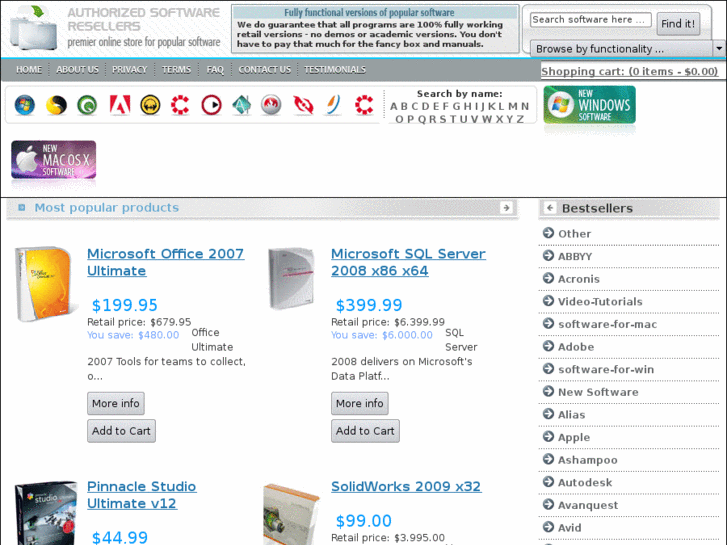727x545 pixels.
Task: Click the arrow icon beside Avanquest
Action: coord(548,504)
